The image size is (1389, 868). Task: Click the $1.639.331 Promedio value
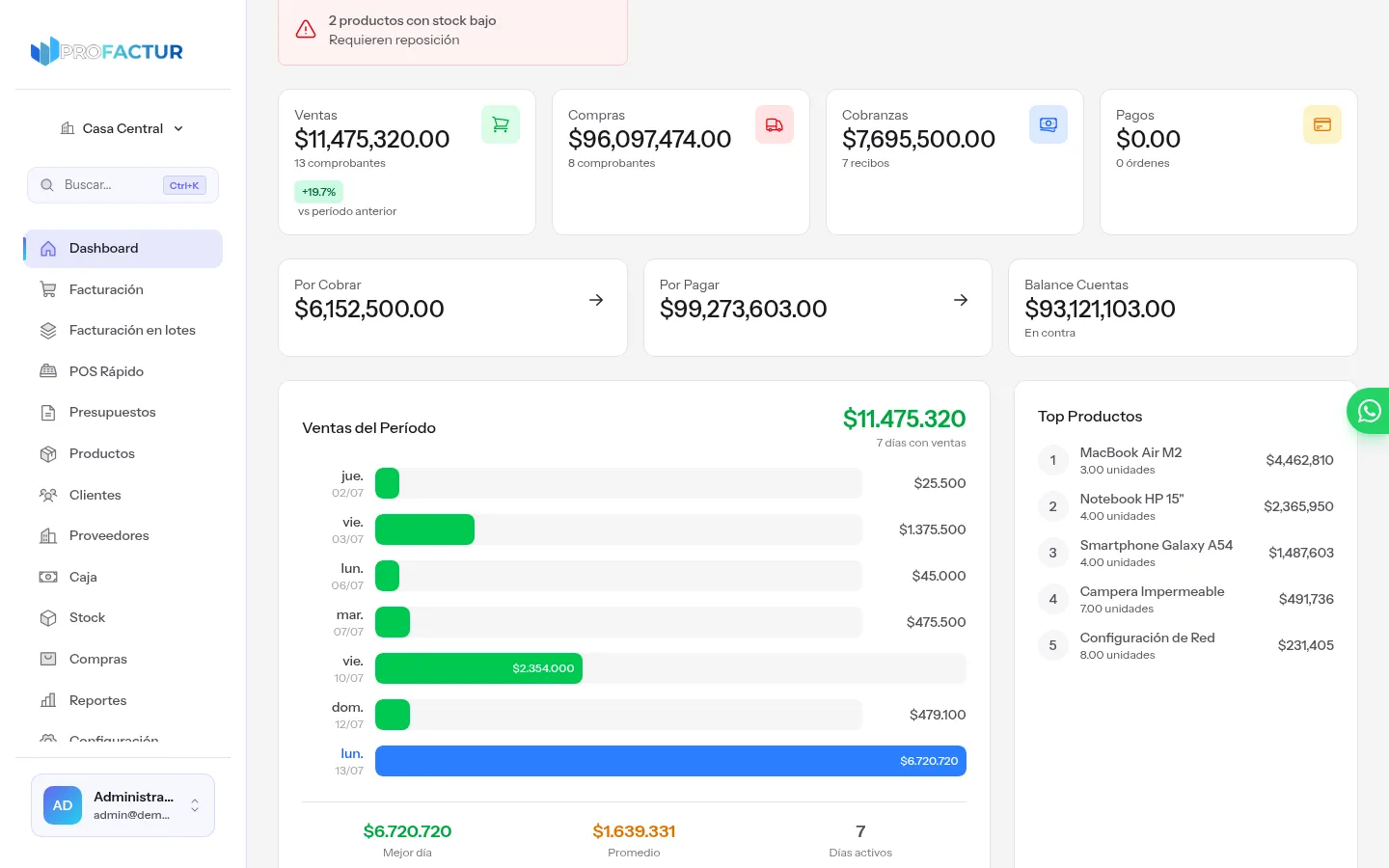[x=634, y=831]
